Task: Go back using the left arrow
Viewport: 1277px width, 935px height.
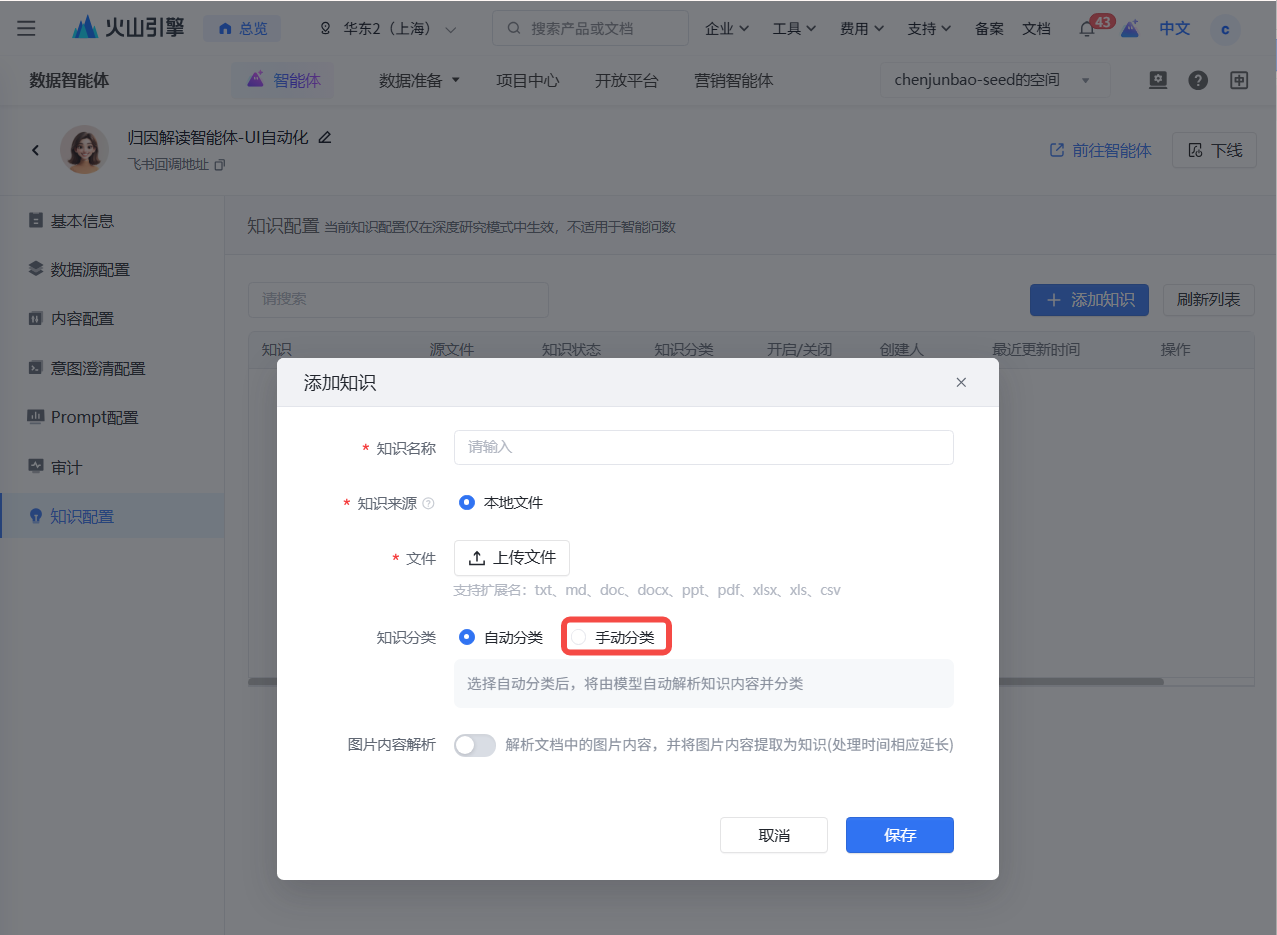Action: [x=36, y=150]
